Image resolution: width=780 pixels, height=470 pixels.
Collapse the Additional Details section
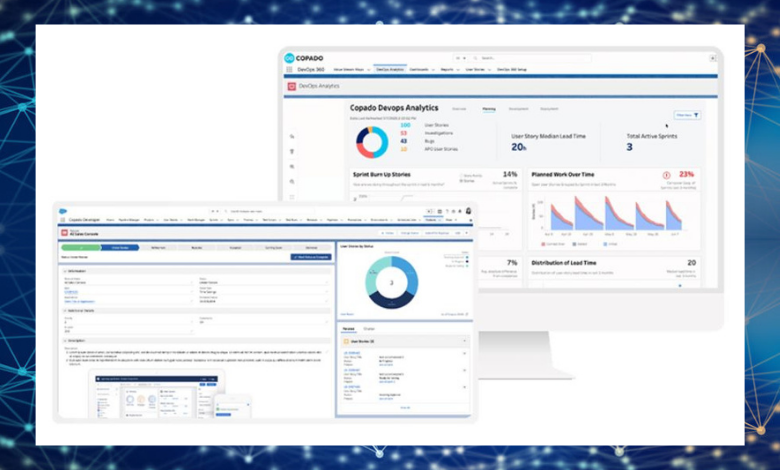pyautogui.click(x=65, y=311)
